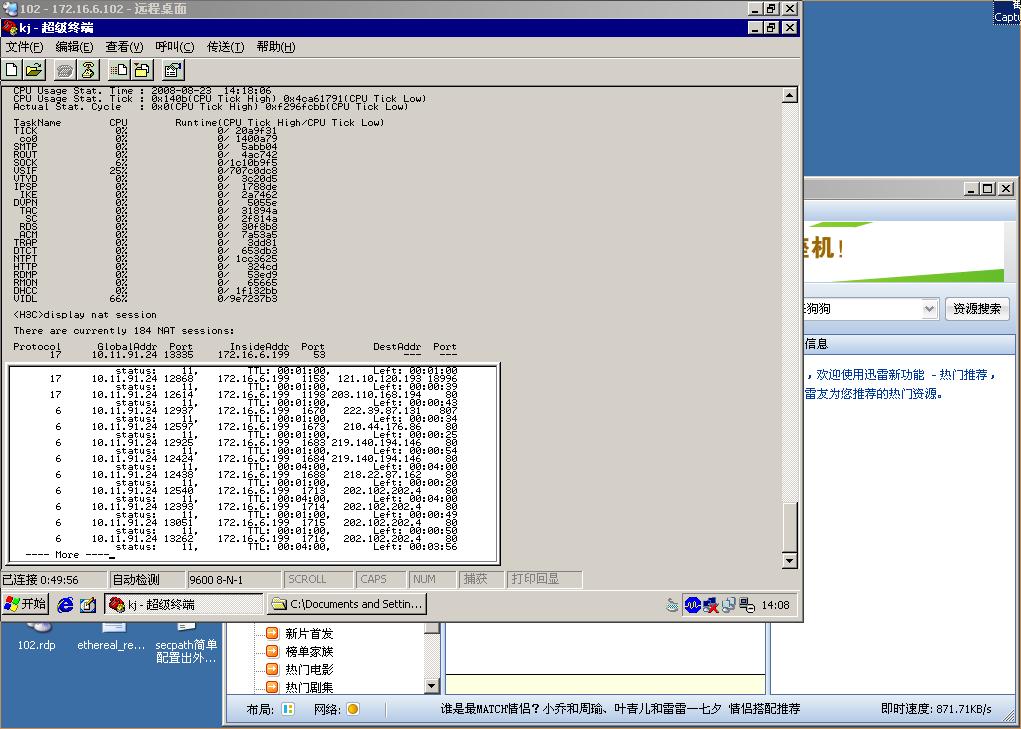
Task: Click the Disconnect phone toolbar icon
Action: coord(89,69)
